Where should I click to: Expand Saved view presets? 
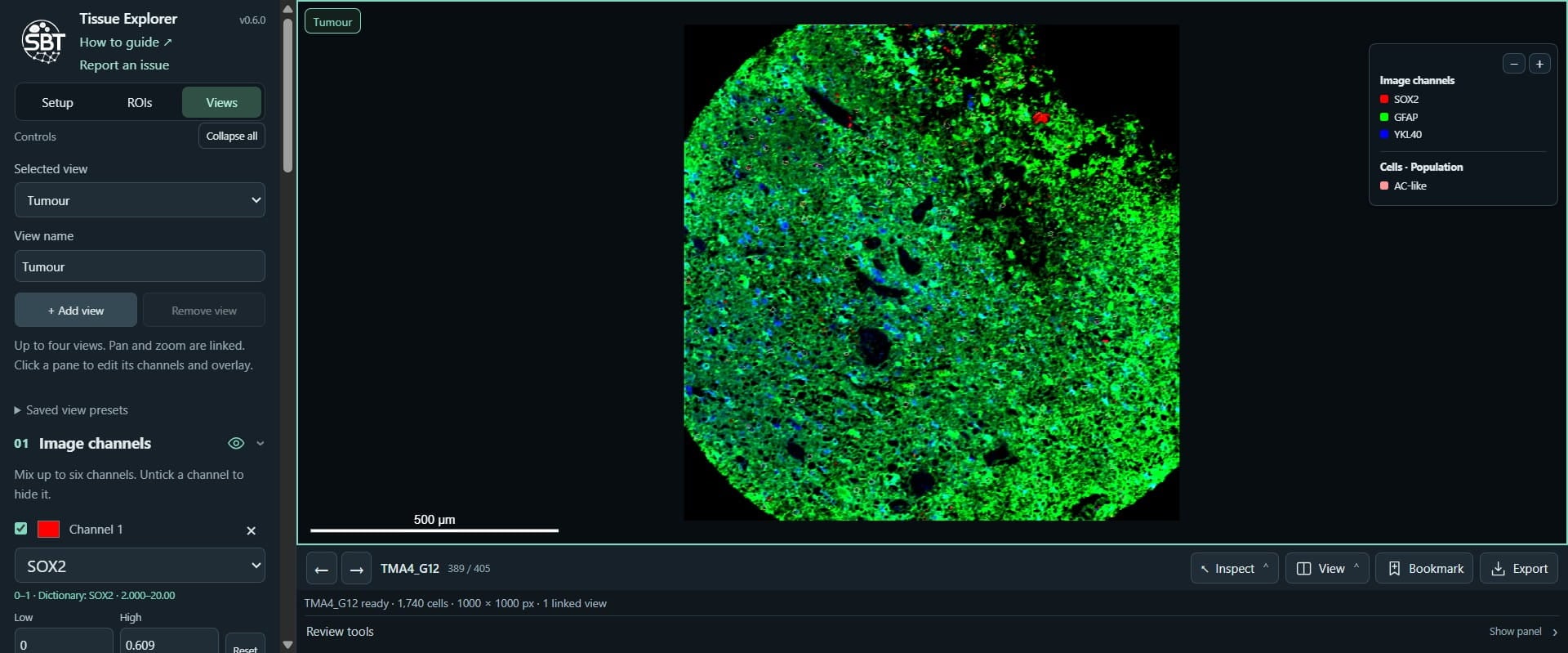71,410
